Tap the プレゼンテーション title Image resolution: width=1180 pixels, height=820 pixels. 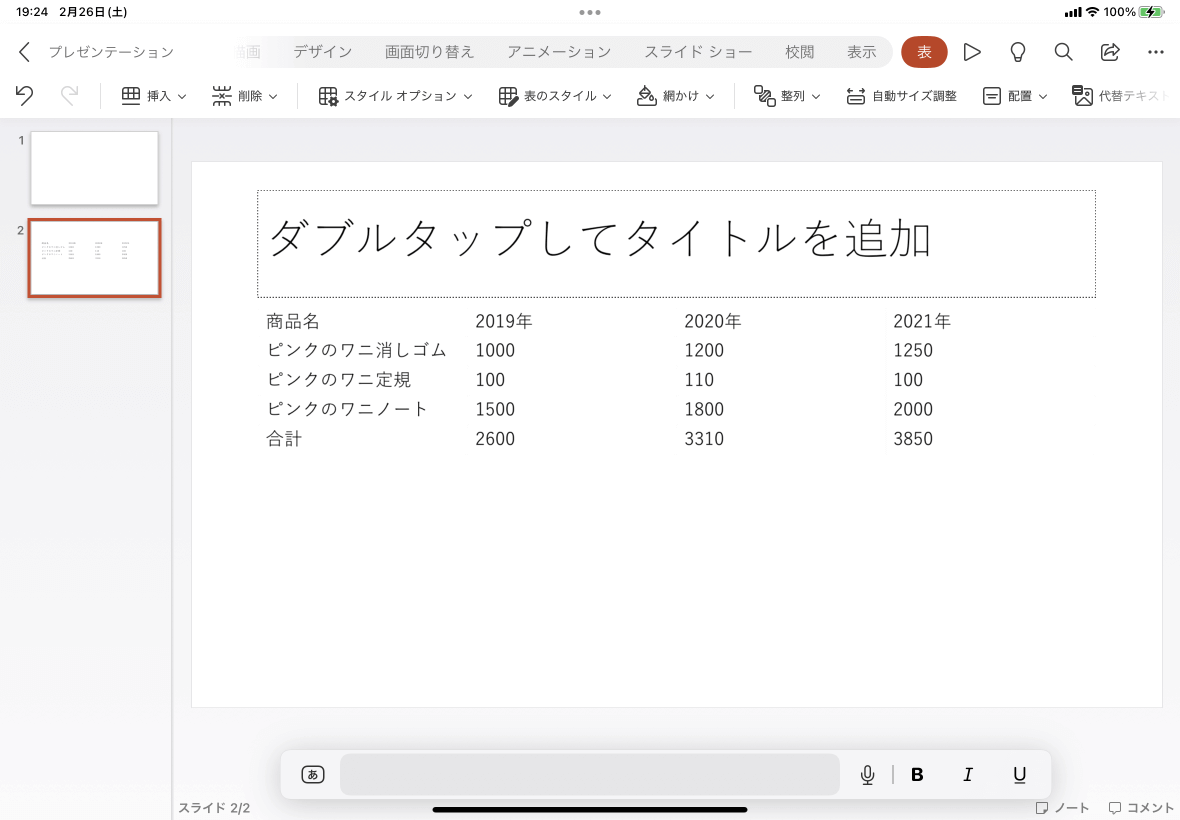(x=111, y=52)
